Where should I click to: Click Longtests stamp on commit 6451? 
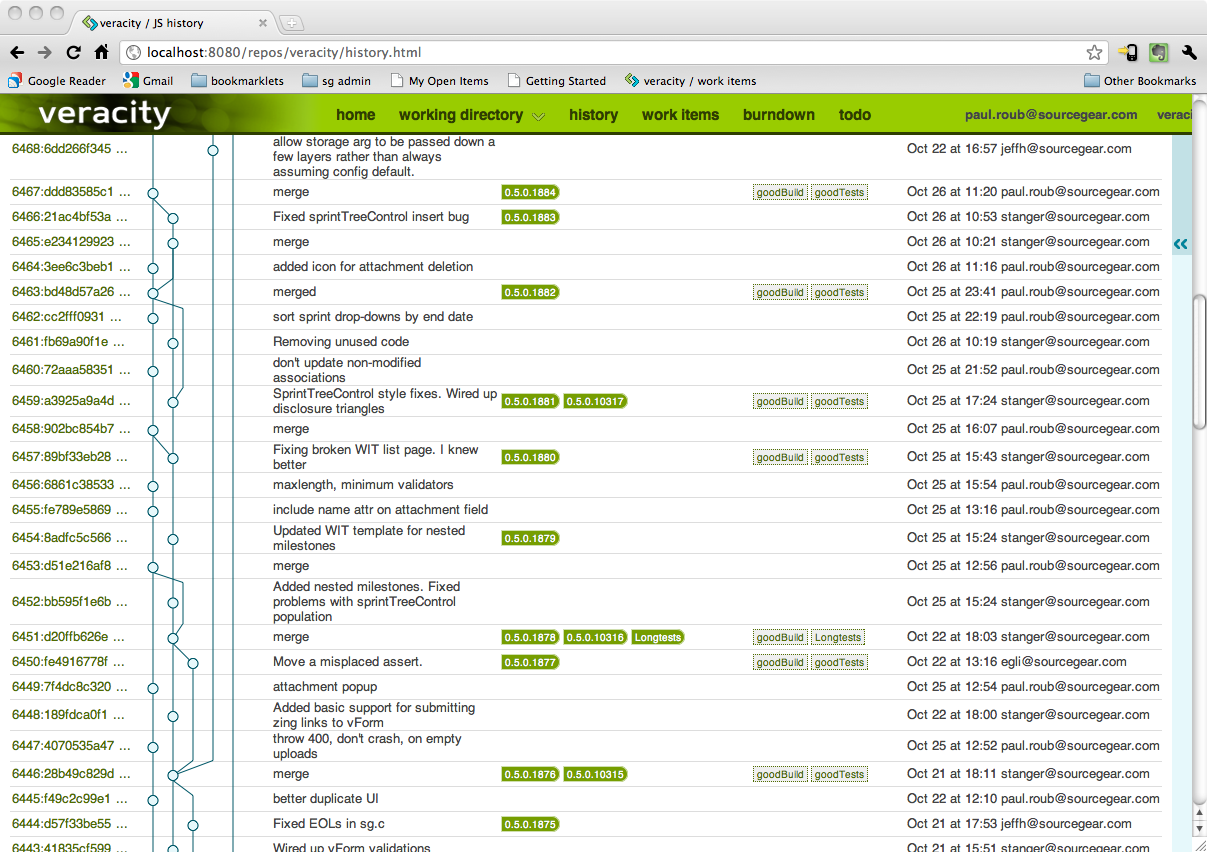tap(838, 638)
